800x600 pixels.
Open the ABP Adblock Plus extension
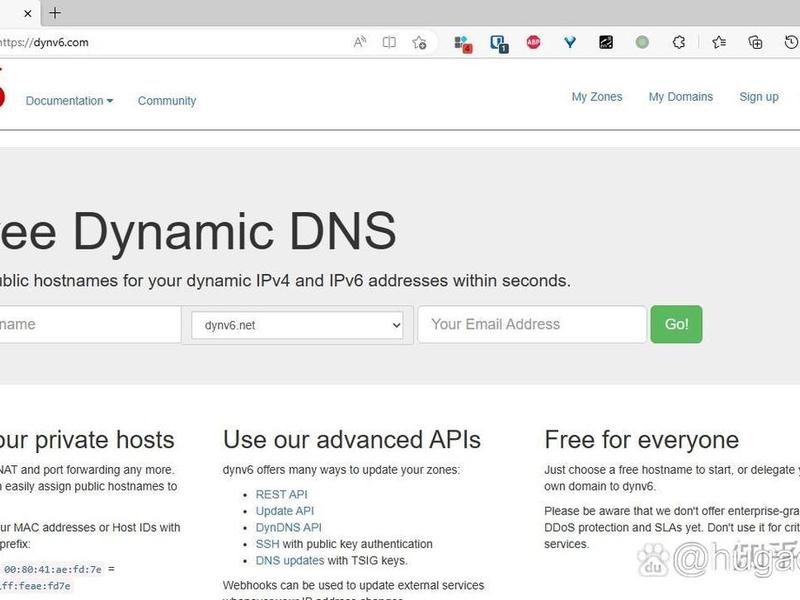click(533, 42)
